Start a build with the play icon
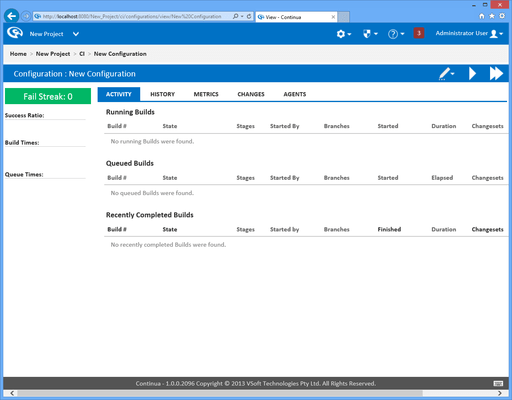The width and height of the screenshot is (512, 400). (x=472, y=74)
